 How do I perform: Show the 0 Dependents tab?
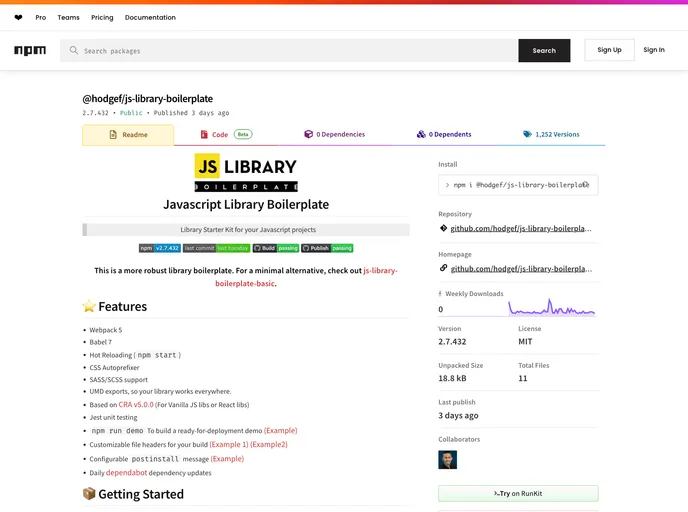click(444, 134)
